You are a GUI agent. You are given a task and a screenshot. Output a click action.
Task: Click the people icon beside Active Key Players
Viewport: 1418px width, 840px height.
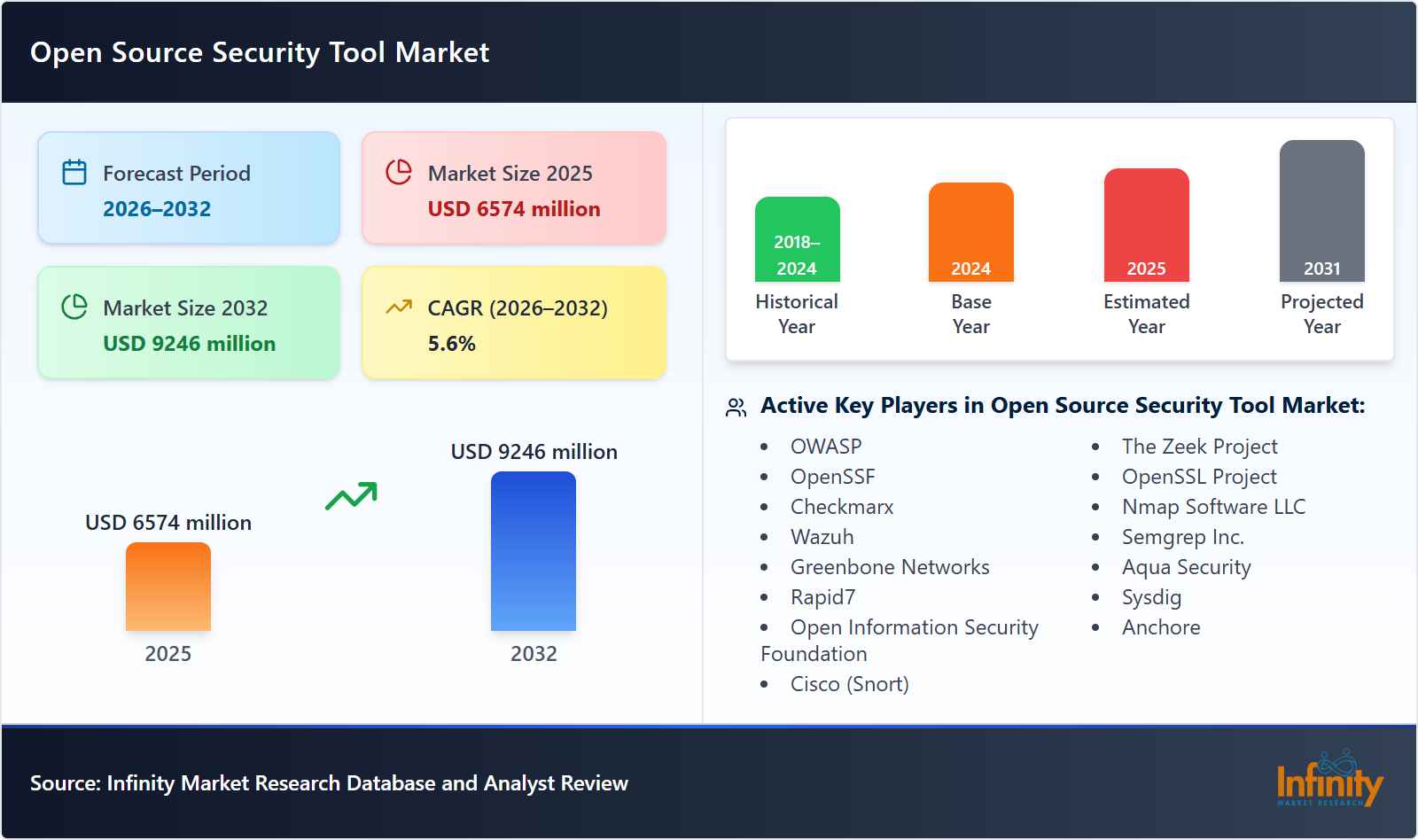736,407
